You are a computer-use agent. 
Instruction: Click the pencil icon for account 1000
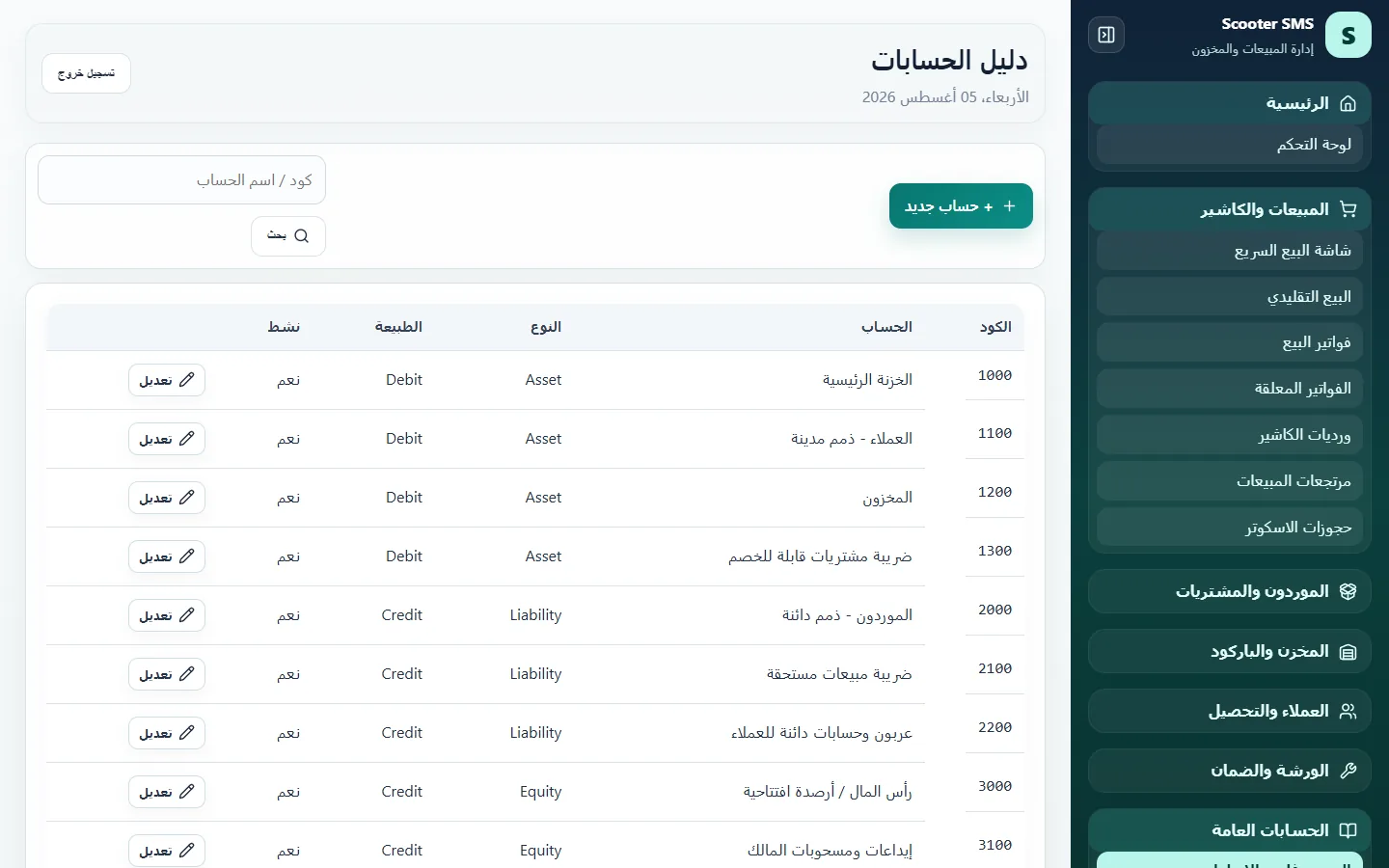[187, 380]
